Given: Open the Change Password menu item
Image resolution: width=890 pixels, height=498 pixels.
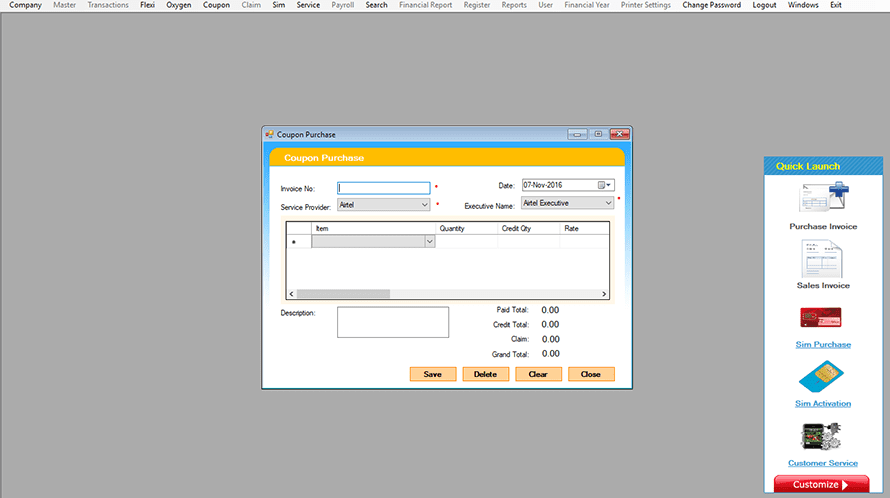Looking at the screenshot, I should (712, 5).
